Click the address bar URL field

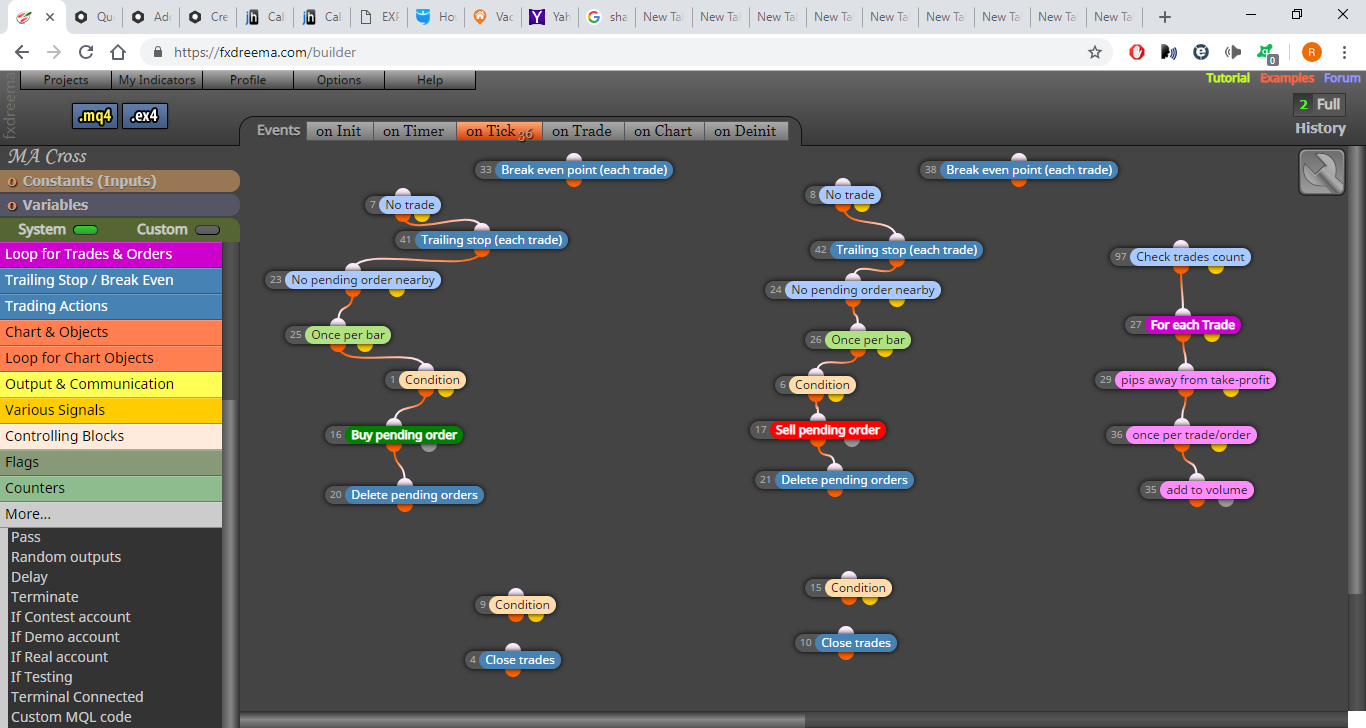pyautogui.click(x=610, y=52)
